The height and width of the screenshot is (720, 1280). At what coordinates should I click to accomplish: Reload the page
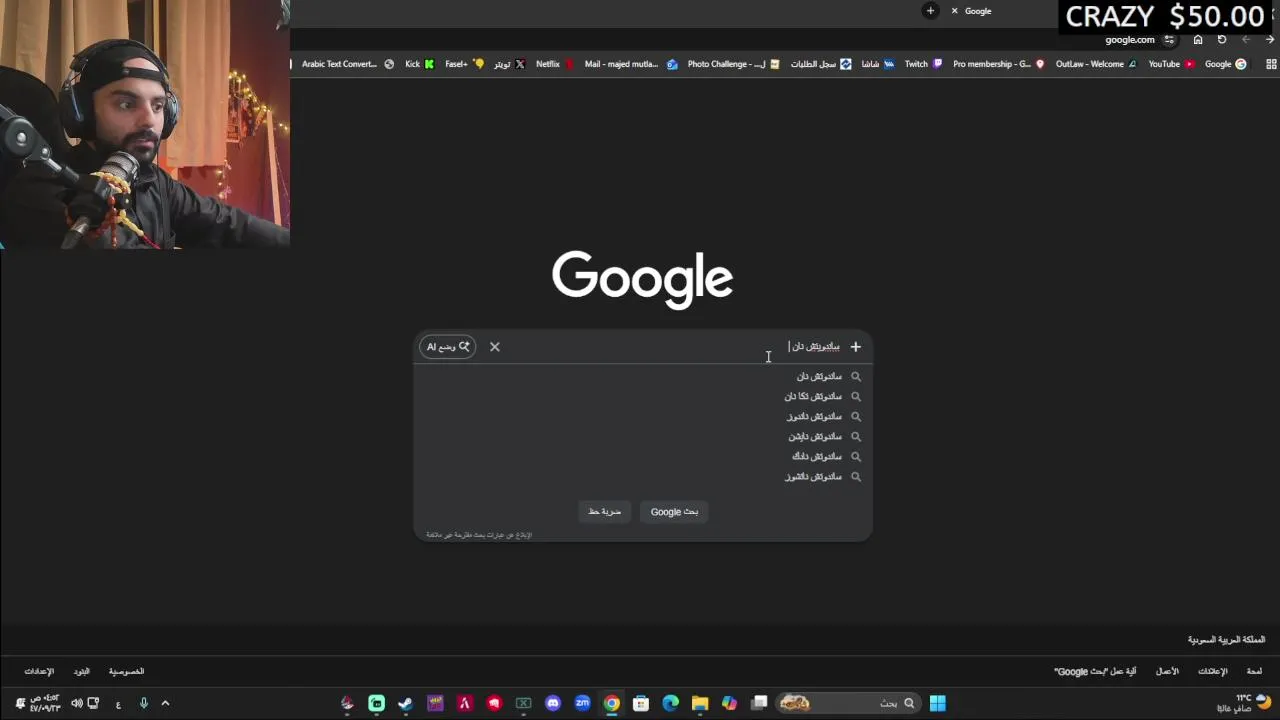[1222, 40]
